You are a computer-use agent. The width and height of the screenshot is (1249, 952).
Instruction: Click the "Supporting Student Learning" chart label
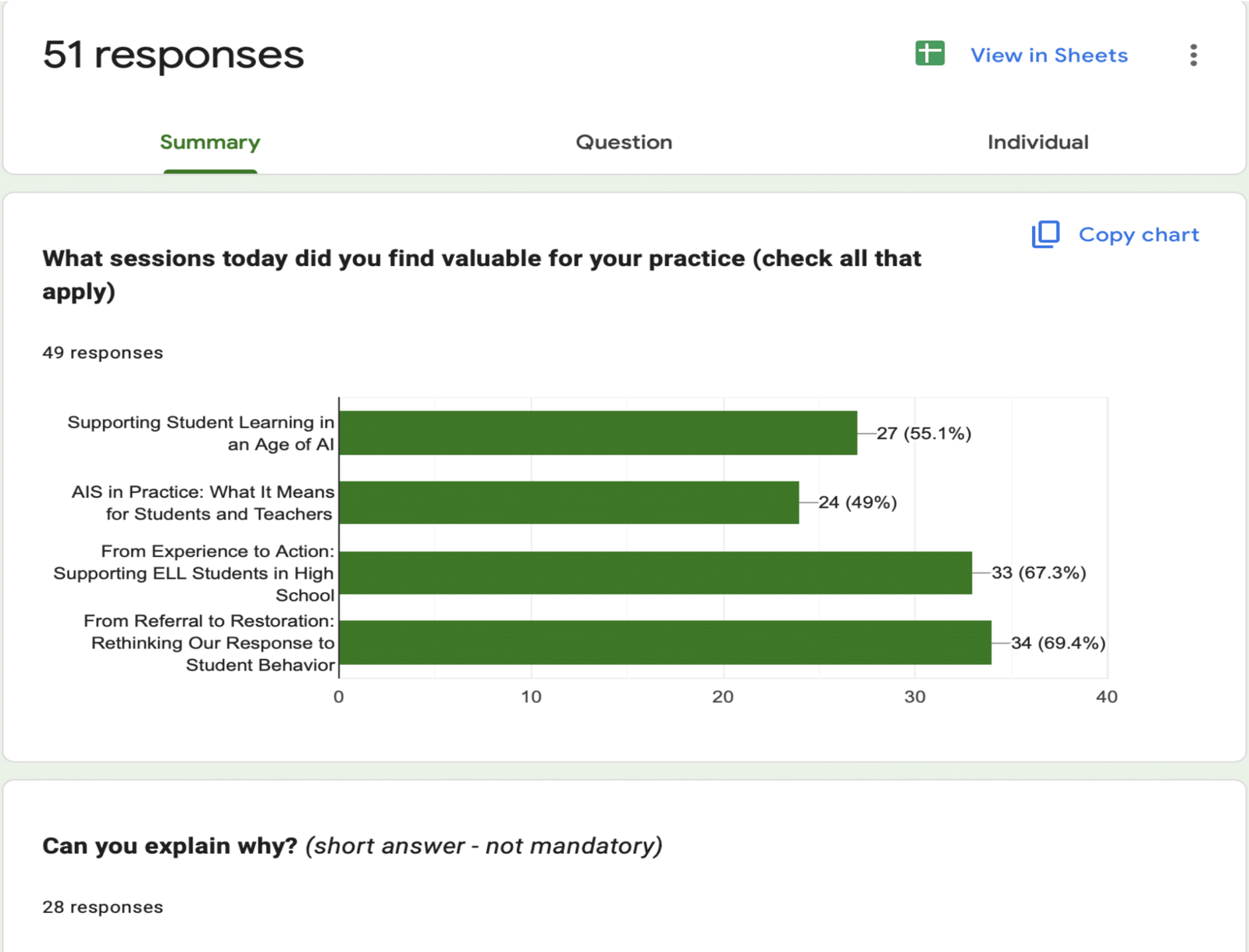(x=201, y=433)
